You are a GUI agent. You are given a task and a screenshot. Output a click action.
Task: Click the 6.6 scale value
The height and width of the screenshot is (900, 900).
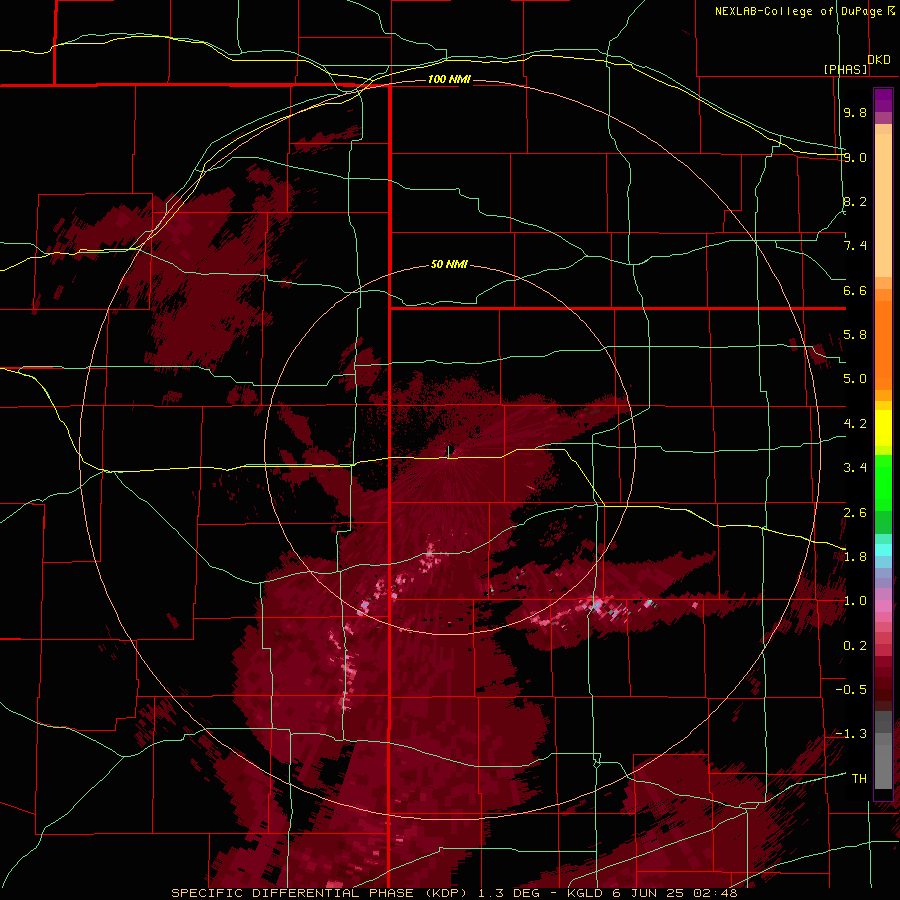(x=855, y=290)
